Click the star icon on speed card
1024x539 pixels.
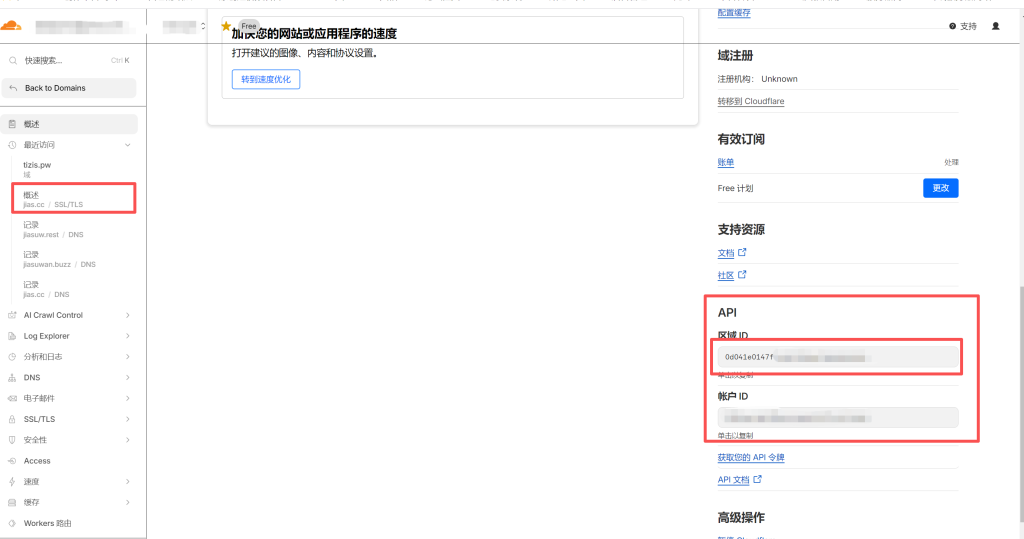pos(226,26)
